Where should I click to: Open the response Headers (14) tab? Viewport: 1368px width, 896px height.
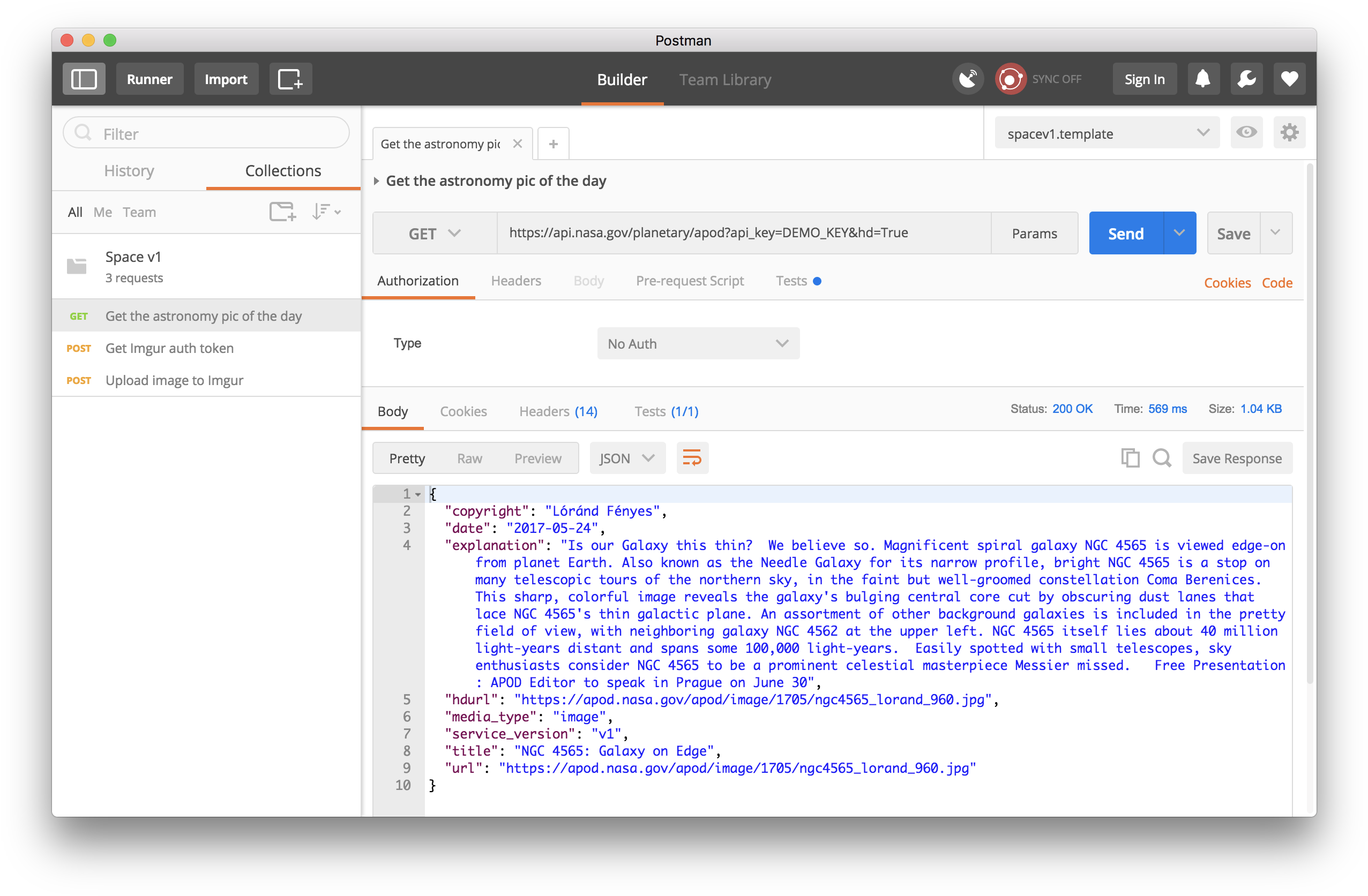pos(558,411)
